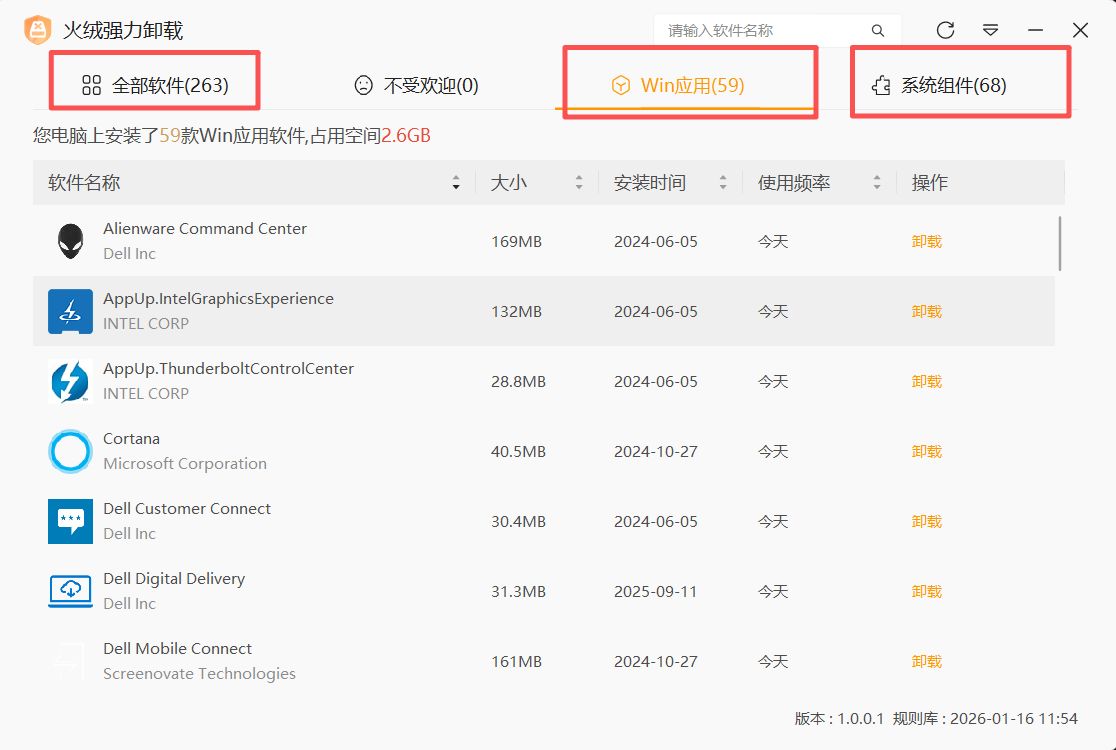Click the system components puzzle icon
1116x750 pixels.
[x=881, y=85]
